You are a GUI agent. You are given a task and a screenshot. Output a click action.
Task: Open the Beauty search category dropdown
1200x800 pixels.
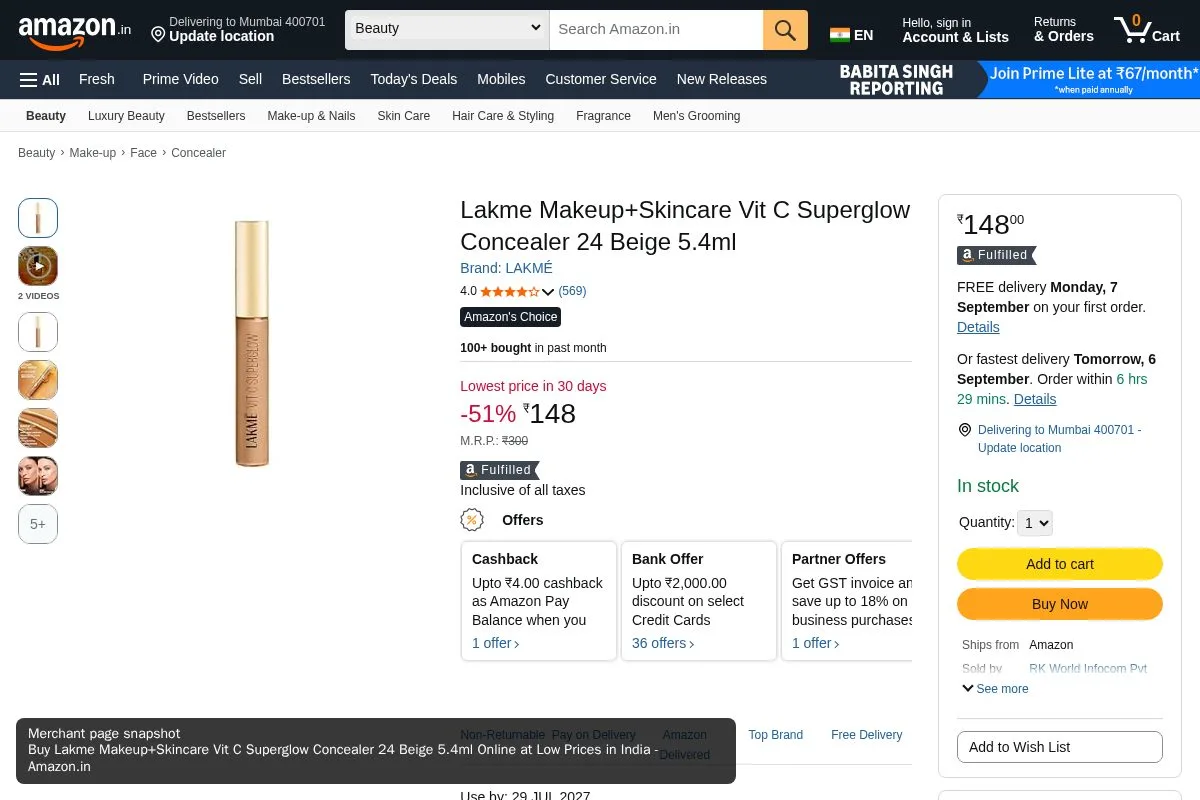(447, 29)
